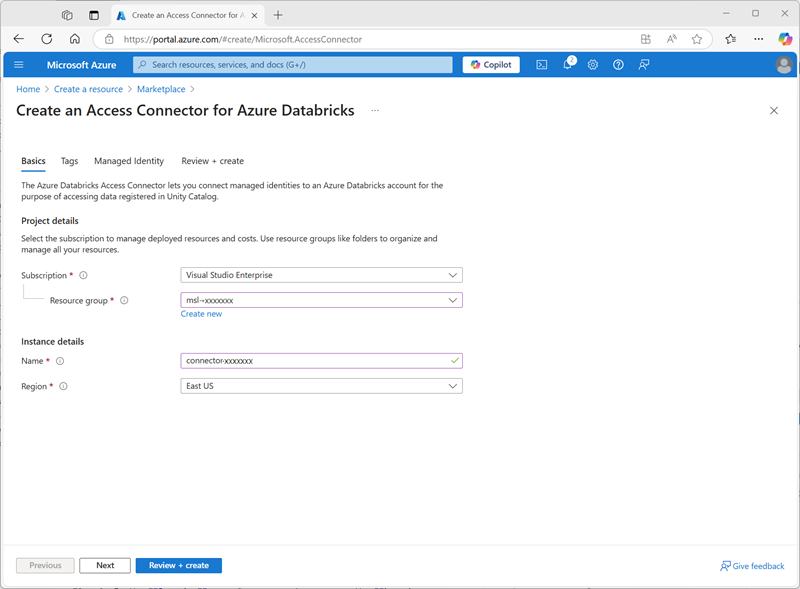The height and width of the screenshot is (589, 800).
Task: Click the Previous button
Action: click(45, 566)
